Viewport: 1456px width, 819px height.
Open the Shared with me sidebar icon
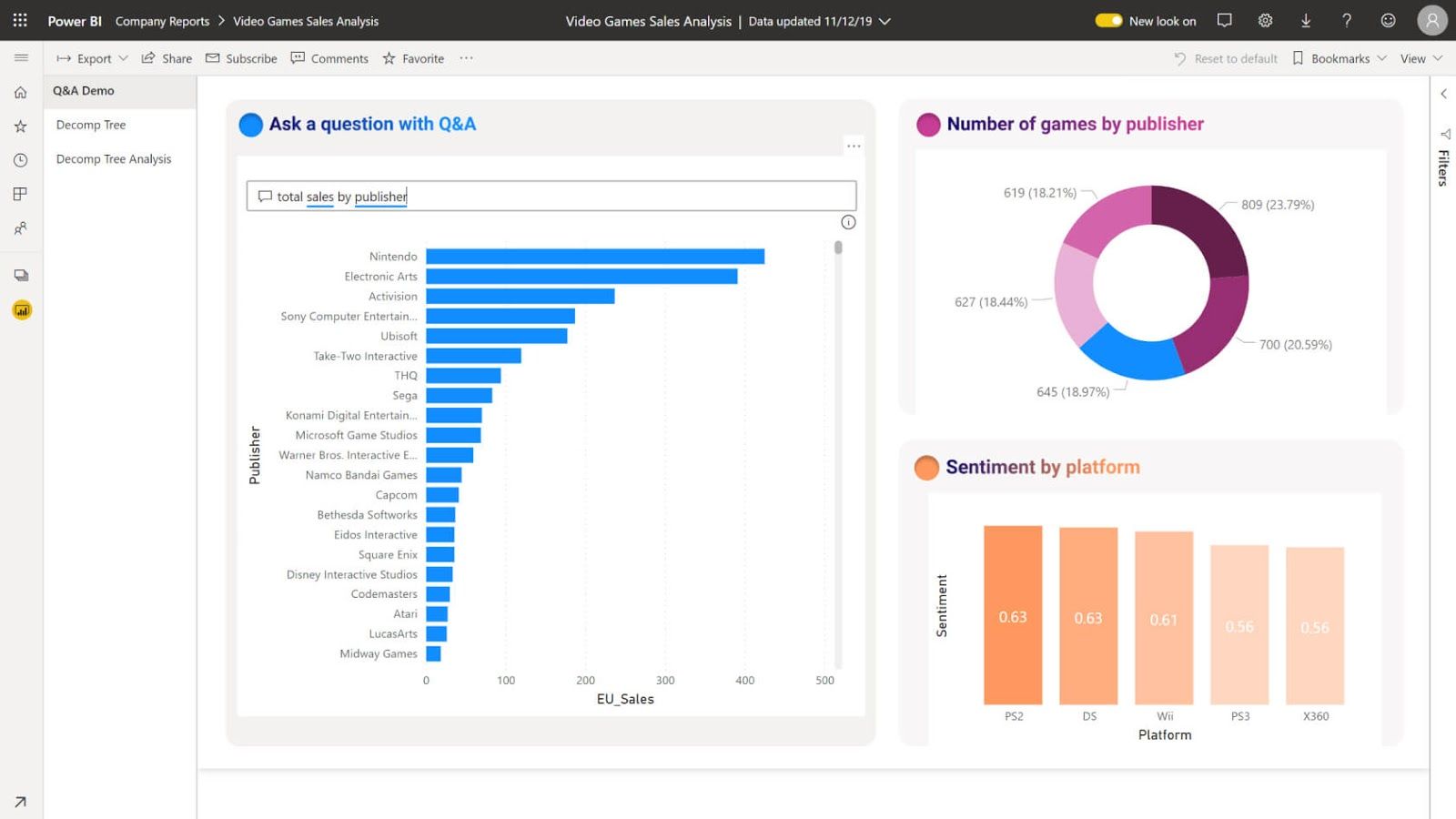coord(20,228)
